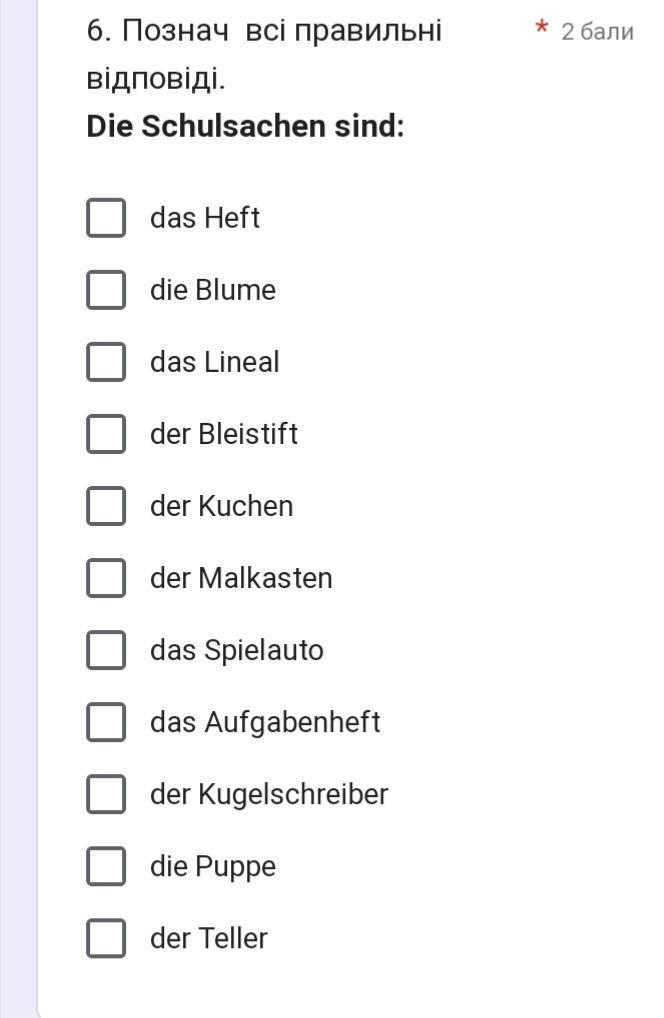The width and height of the screenshot is (664, 1018).
Task: Tick the 'die Blume' checkbox
Action: (106, 290)
